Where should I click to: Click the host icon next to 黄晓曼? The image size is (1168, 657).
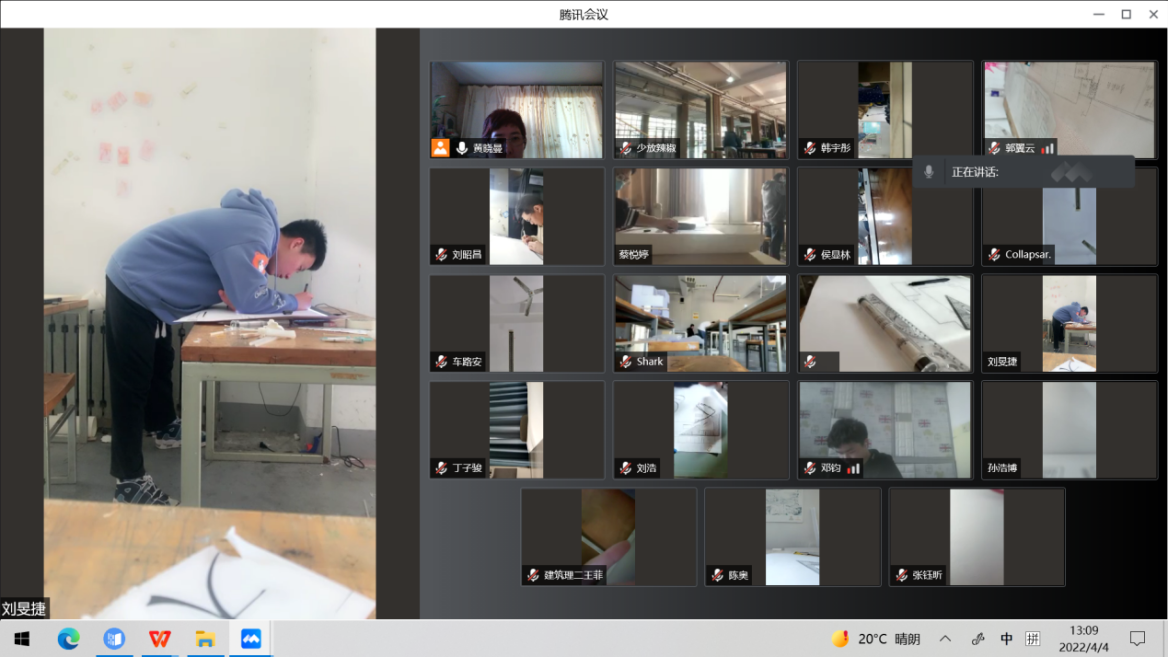pyautogui.click(x=440, y=148)
